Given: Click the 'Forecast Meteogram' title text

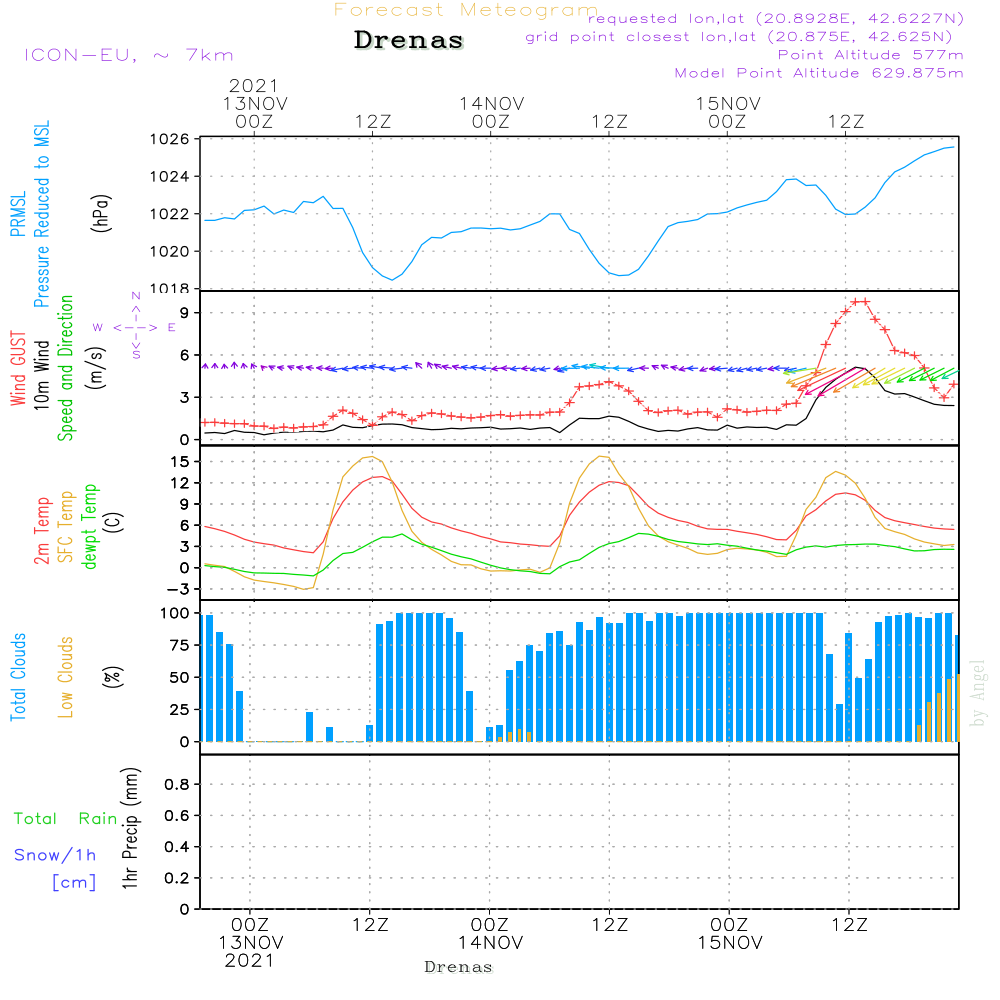Looking at the screenshot, I should [x=466, y=10].
